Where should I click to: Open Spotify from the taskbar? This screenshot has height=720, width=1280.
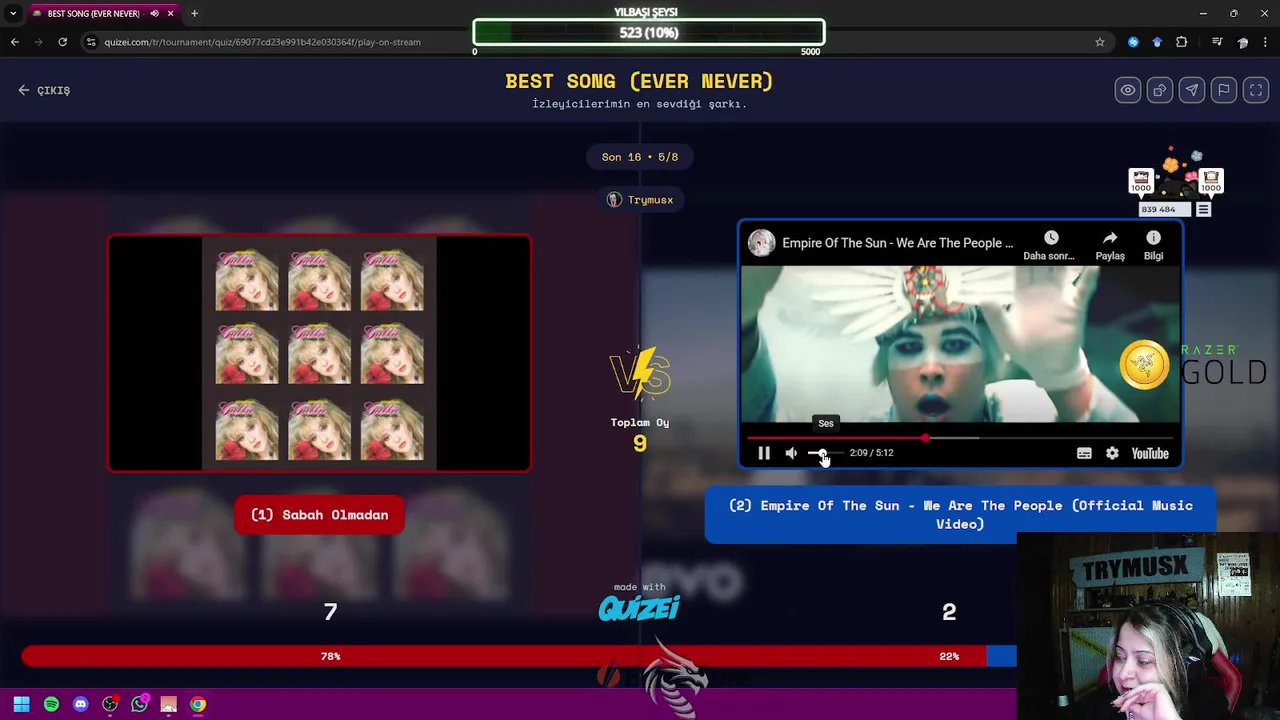coord(51,704)
